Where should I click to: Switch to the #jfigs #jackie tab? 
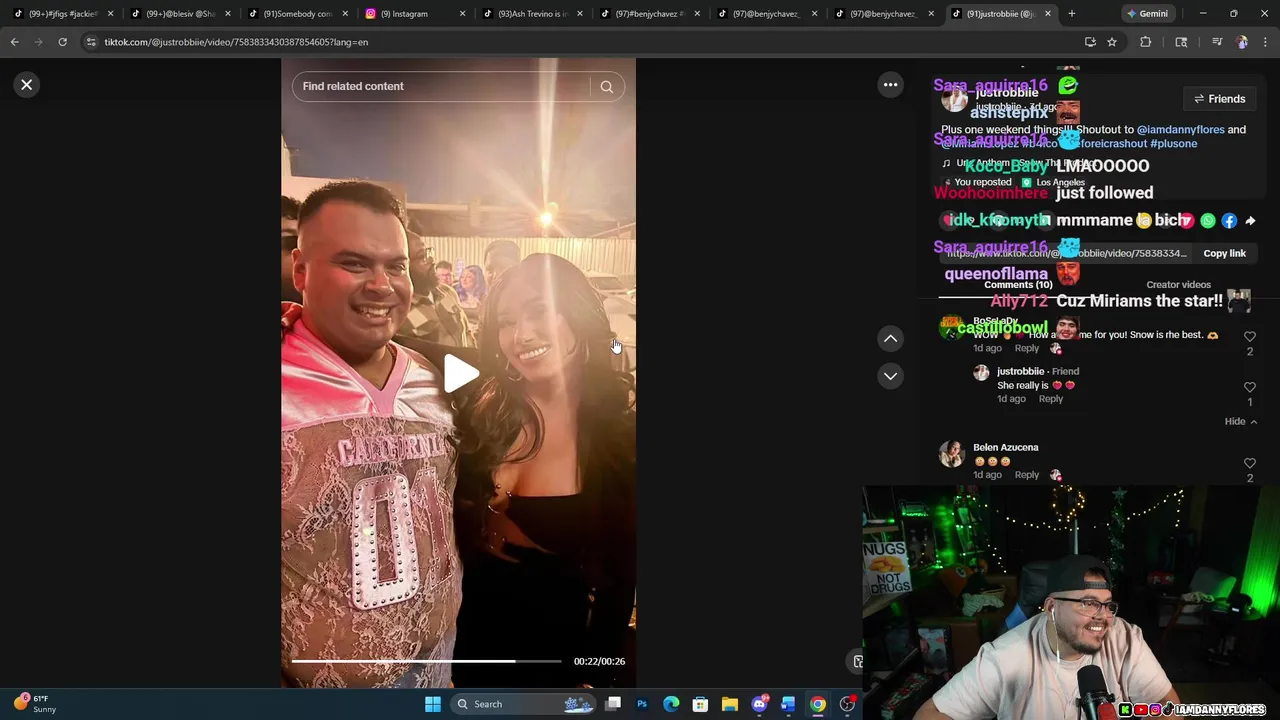[x=63, y=14]
